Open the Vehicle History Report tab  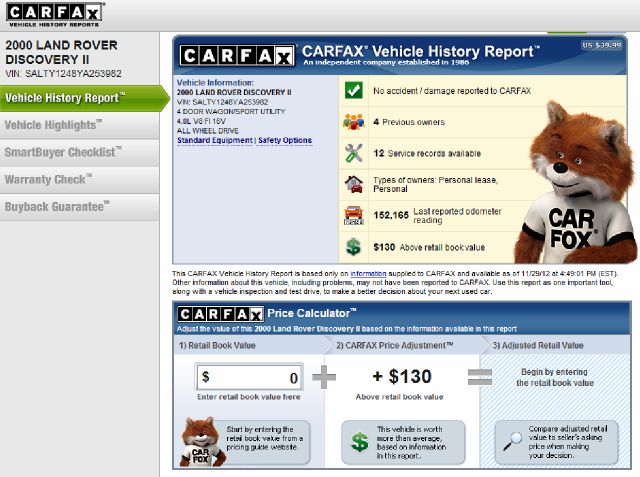[x=65, y=98]
